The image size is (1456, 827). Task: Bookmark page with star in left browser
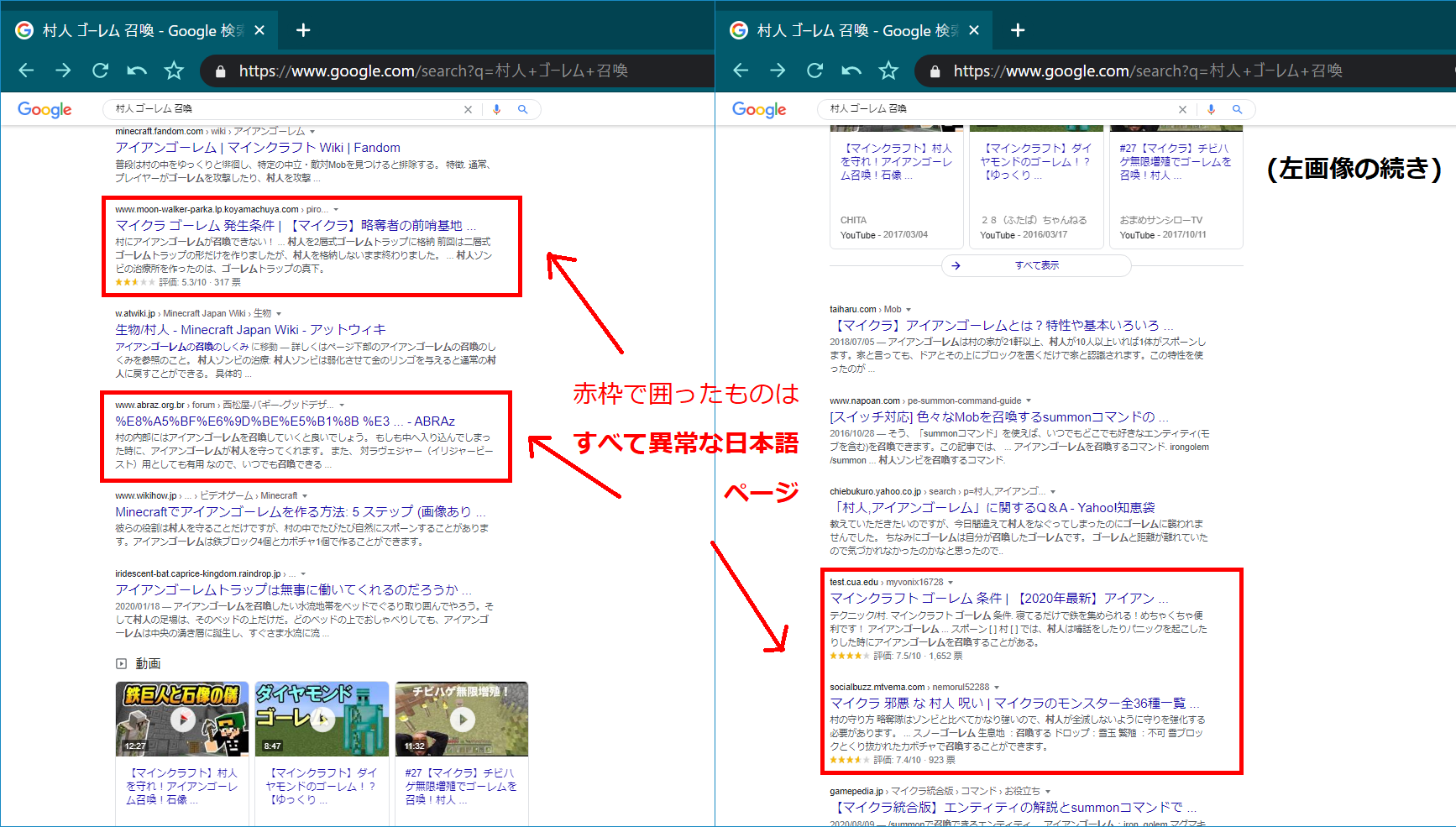tap(174, 71)
